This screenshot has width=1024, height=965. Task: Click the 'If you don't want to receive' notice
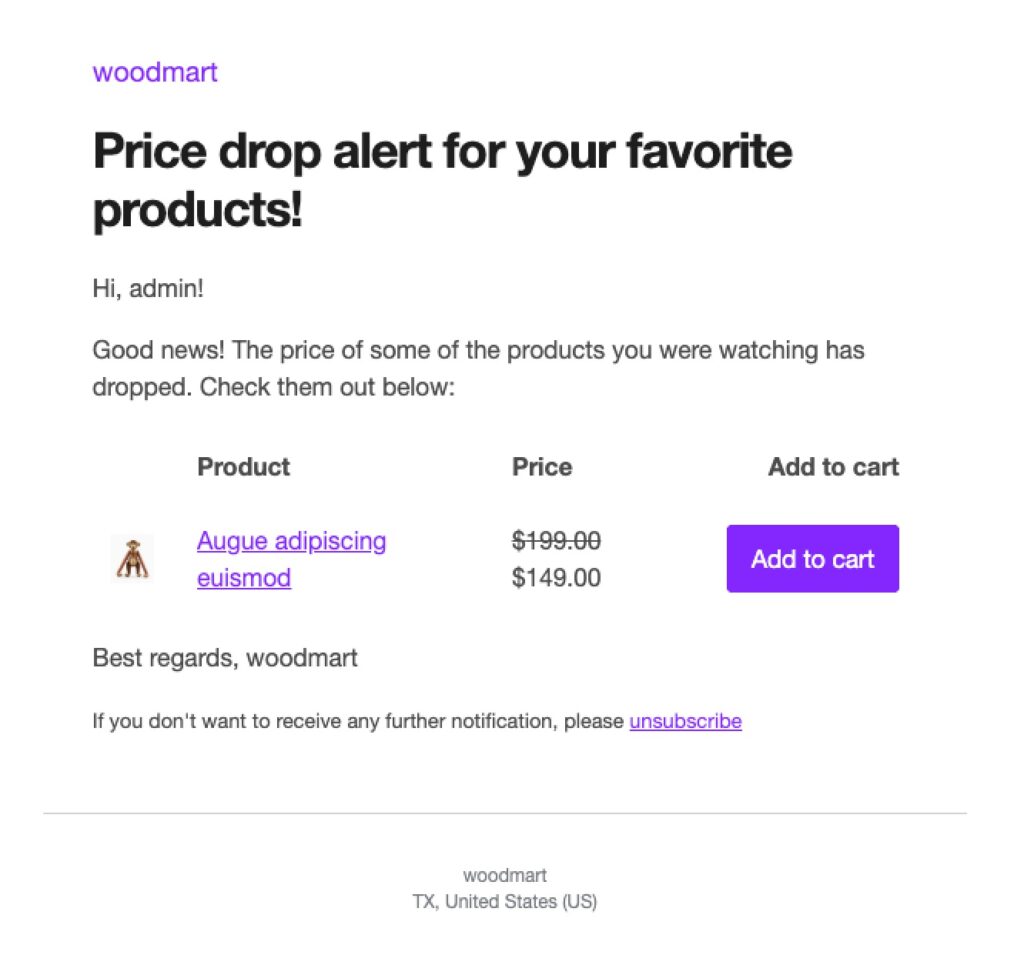[x=358, y=721]
